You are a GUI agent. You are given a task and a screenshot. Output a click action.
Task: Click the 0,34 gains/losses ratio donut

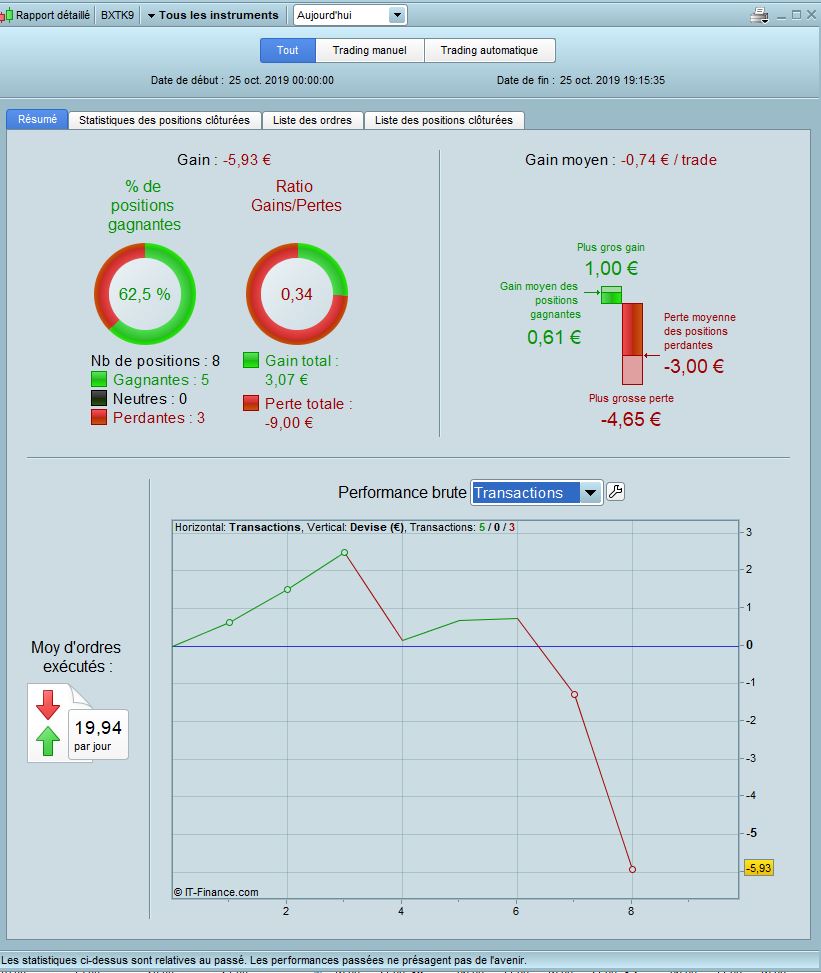(x=297, y=294)
